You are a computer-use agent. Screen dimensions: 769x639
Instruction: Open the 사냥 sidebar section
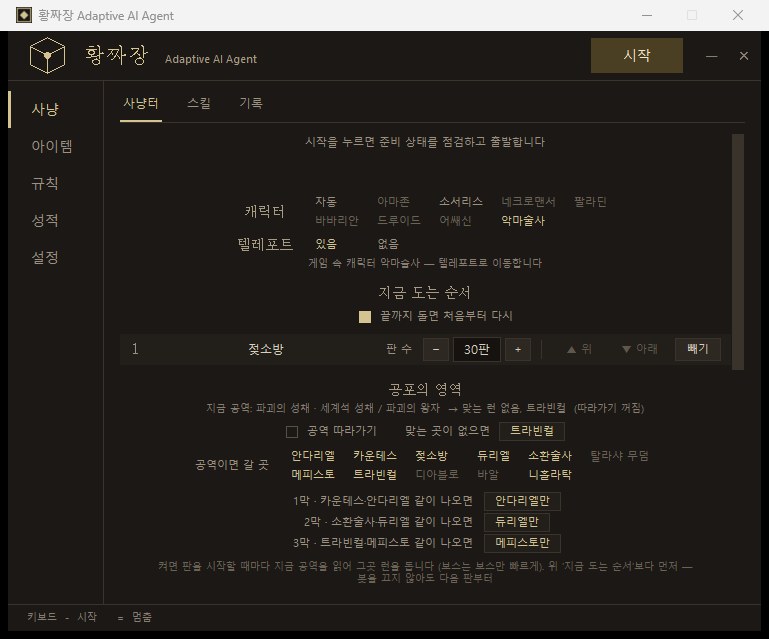[45, 109]
